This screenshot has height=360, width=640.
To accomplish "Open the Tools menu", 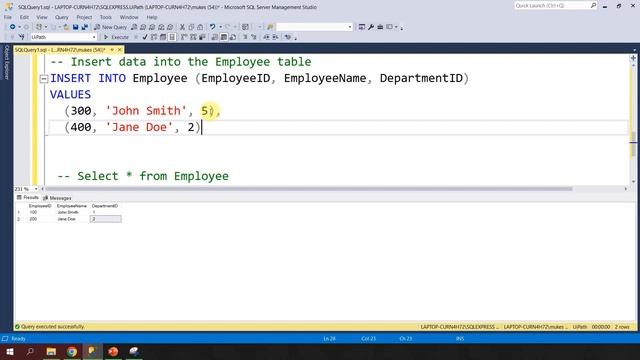I will pyautogui.click(x=106, y=17).
